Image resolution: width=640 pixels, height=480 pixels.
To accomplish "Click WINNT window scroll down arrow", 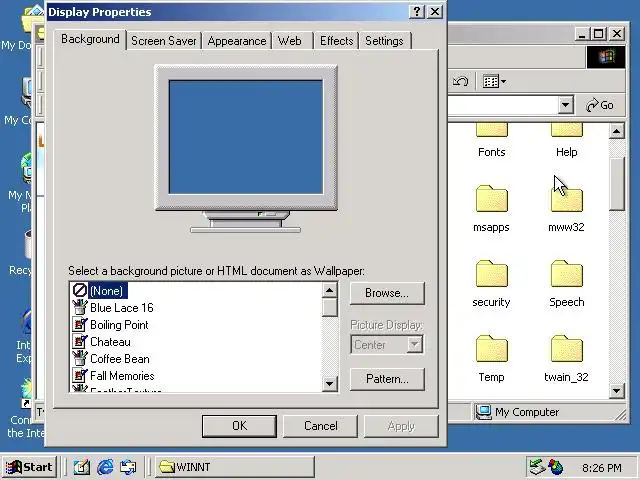I will point(616,391).
